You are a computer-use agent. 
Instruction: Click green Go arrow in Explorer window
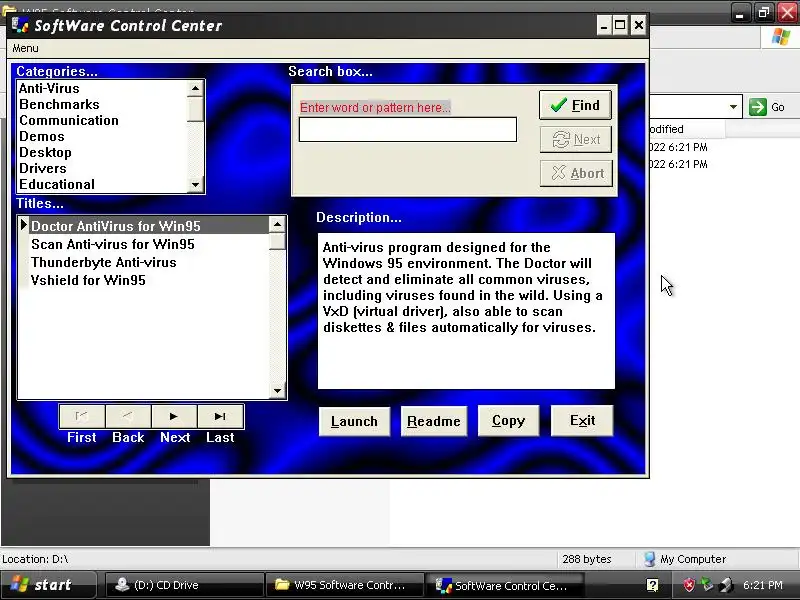tap(758, 107)
